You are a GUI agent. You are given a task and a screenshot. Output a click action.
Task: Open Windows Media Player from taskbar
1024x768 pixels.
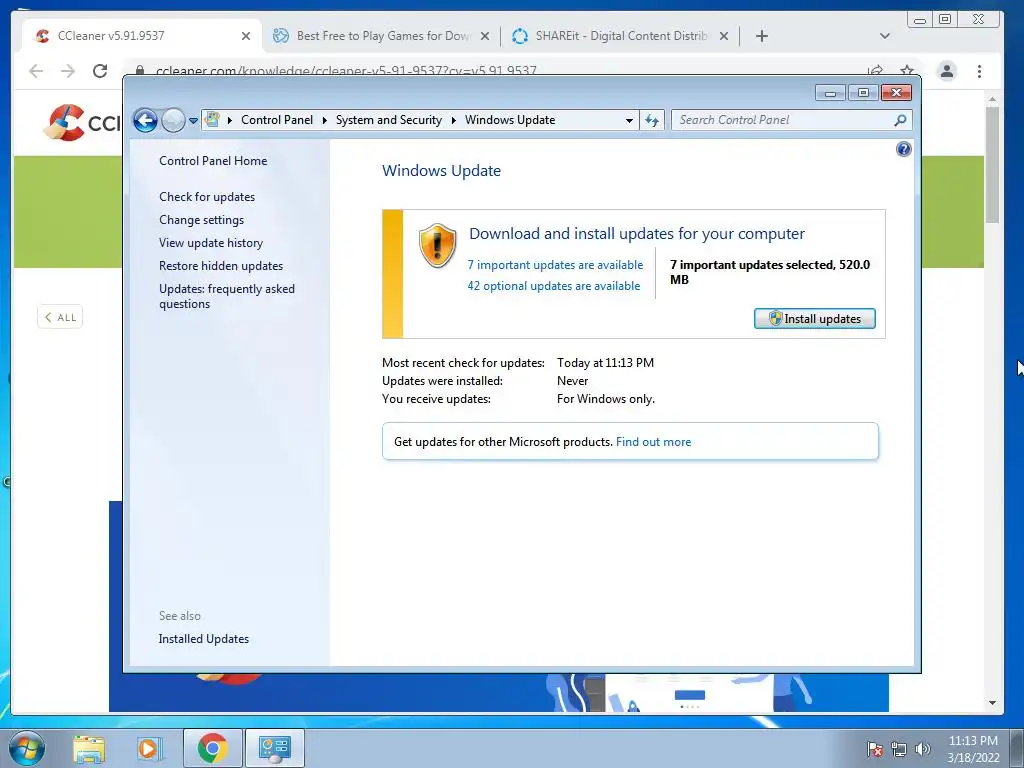point(148,748)
